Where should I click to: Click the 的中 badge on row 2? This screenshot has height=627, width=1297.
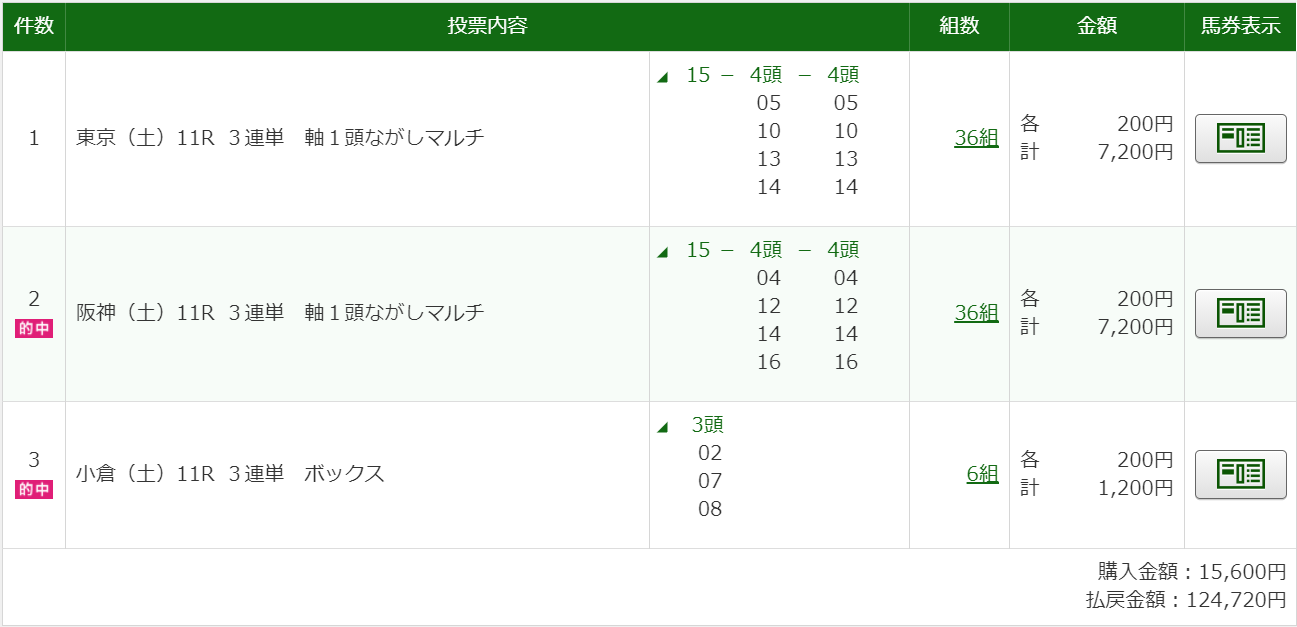(x=34, y=328)
